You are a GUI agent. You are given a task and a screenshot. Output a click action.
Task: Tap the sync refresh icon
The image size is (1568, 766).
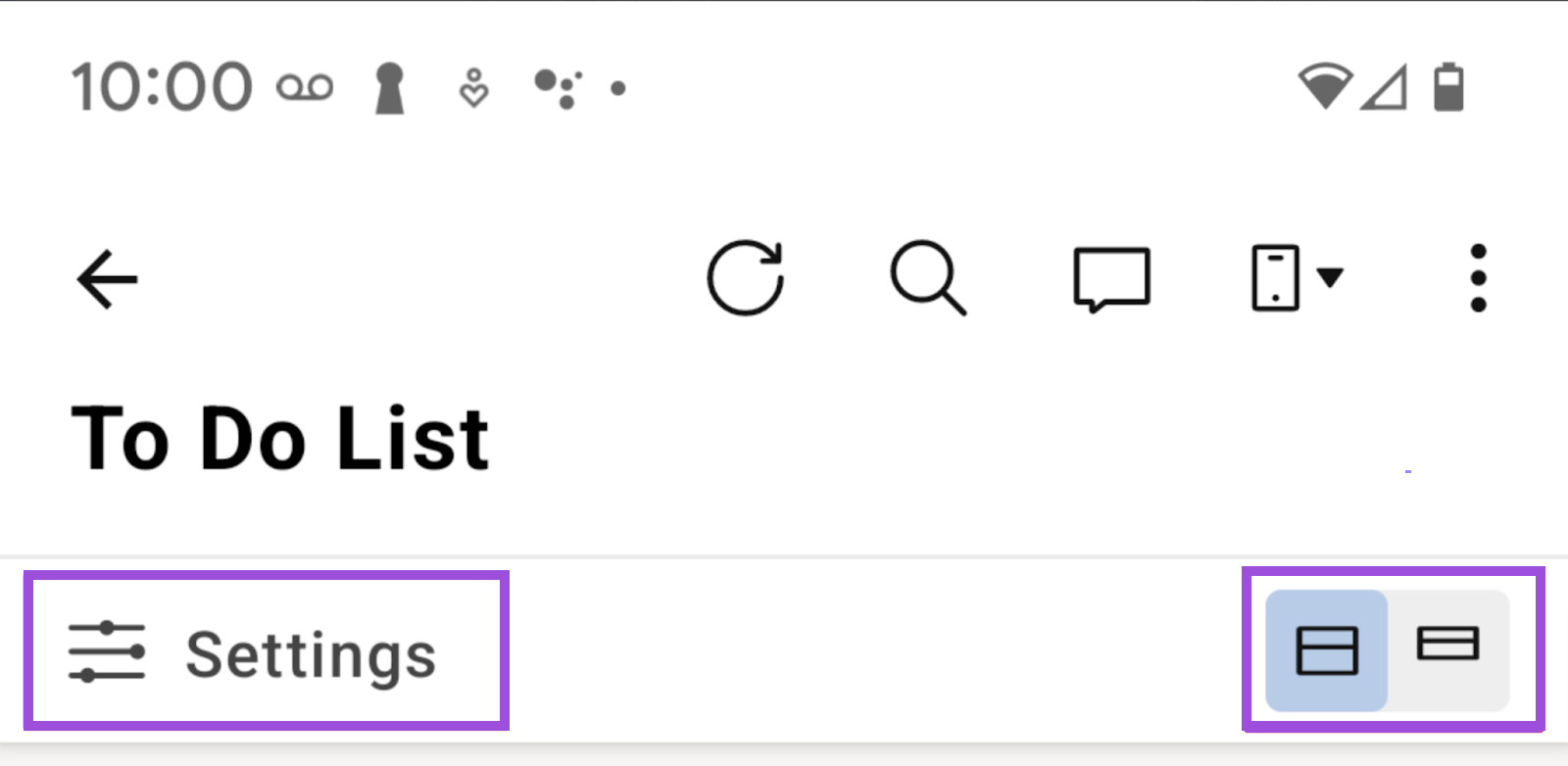[747, 278]
